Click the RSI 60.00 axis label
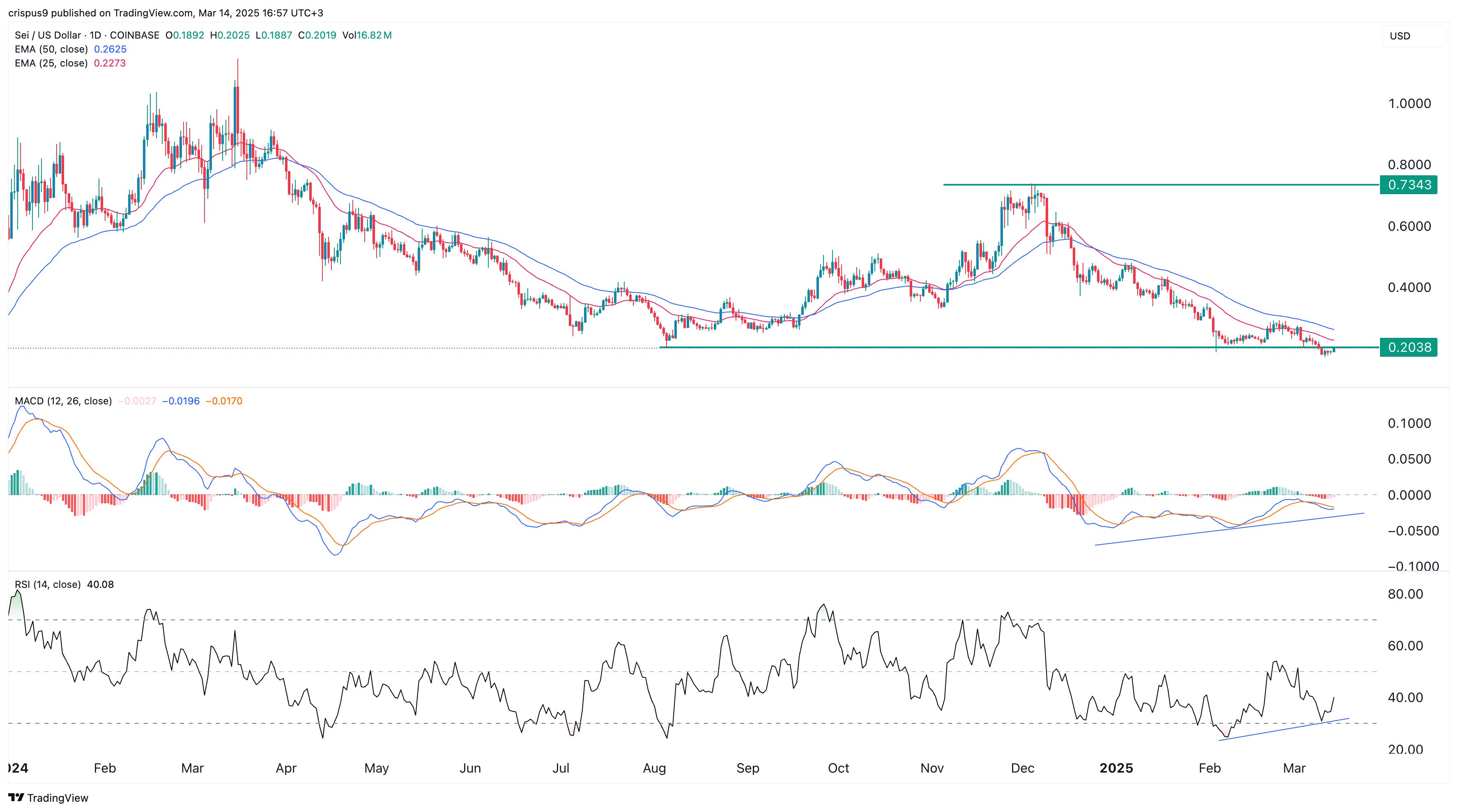Image resolution: width=1458 pixels, height=812 pixels. tap(1405, 646)
